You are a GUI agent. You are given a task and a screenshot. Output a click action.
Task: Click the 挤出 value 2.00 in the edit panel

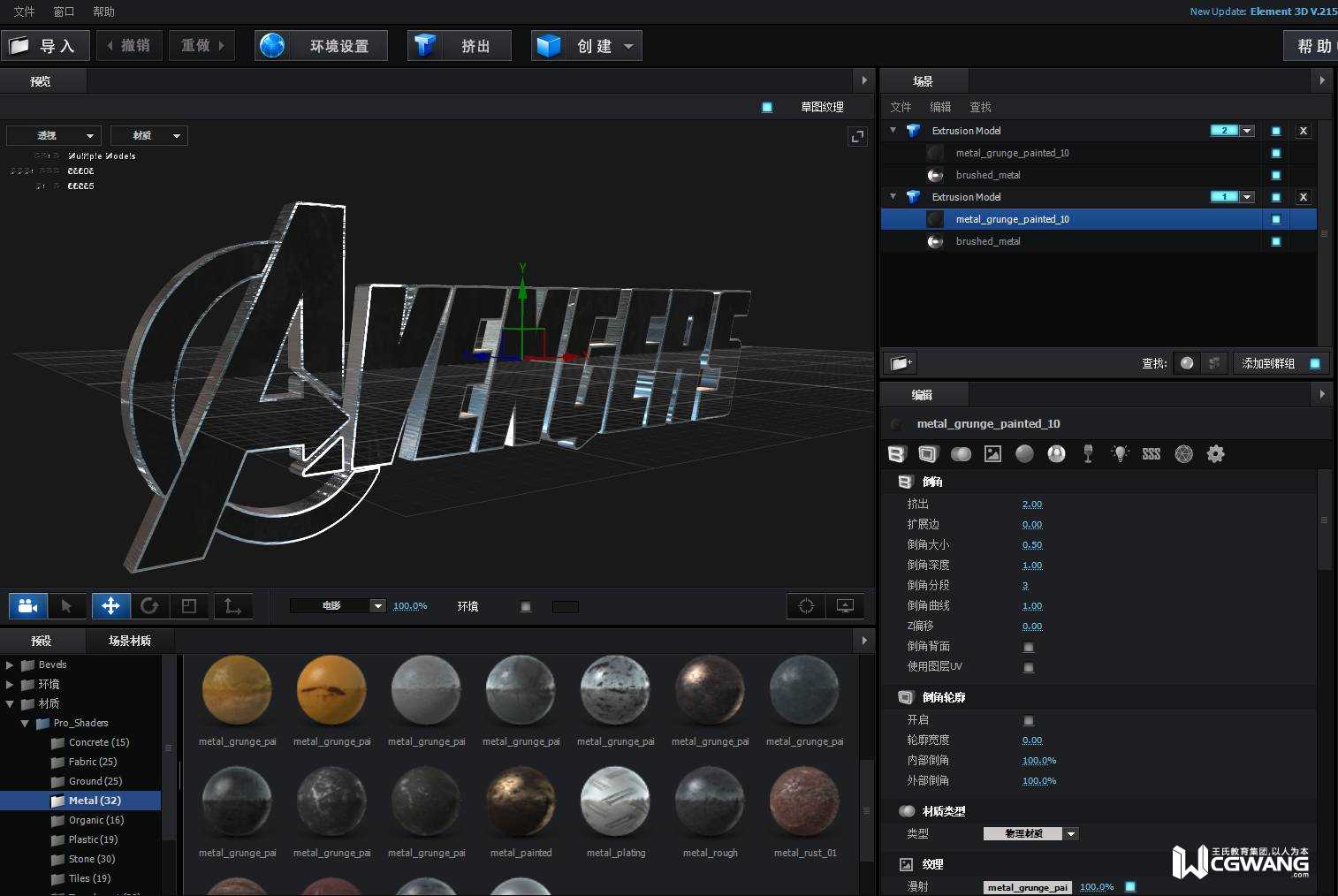coord(1032,505)
